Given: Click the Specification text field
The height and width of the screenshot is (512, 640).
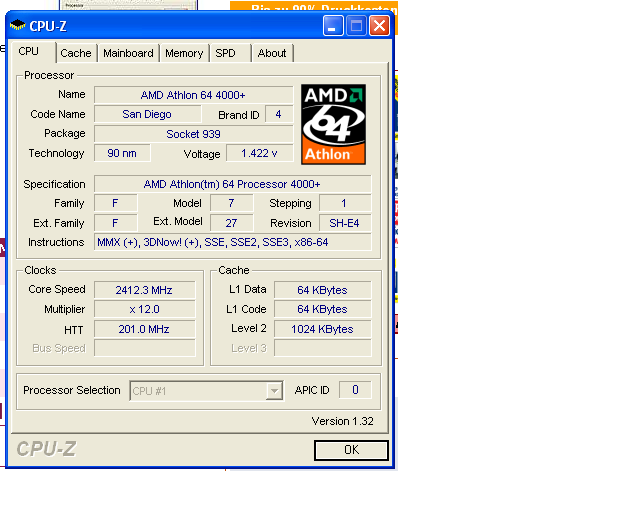Looking at the screenshot, I should point(232,184).
